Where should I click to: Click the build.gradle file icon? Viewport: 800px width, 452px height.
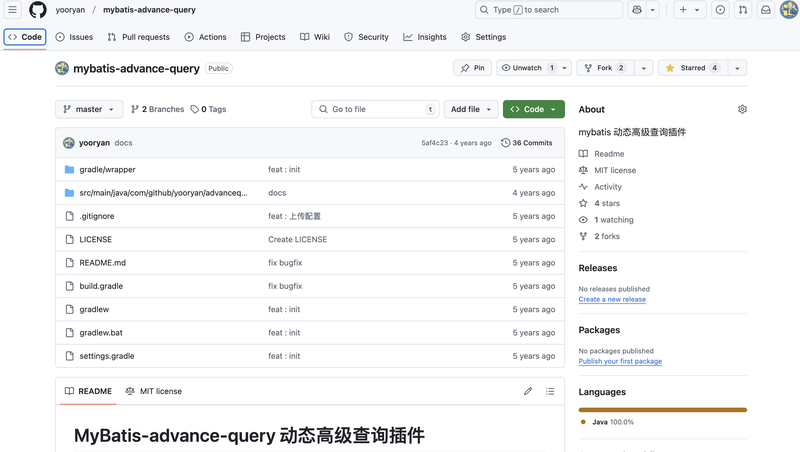(x=69, y=286)
